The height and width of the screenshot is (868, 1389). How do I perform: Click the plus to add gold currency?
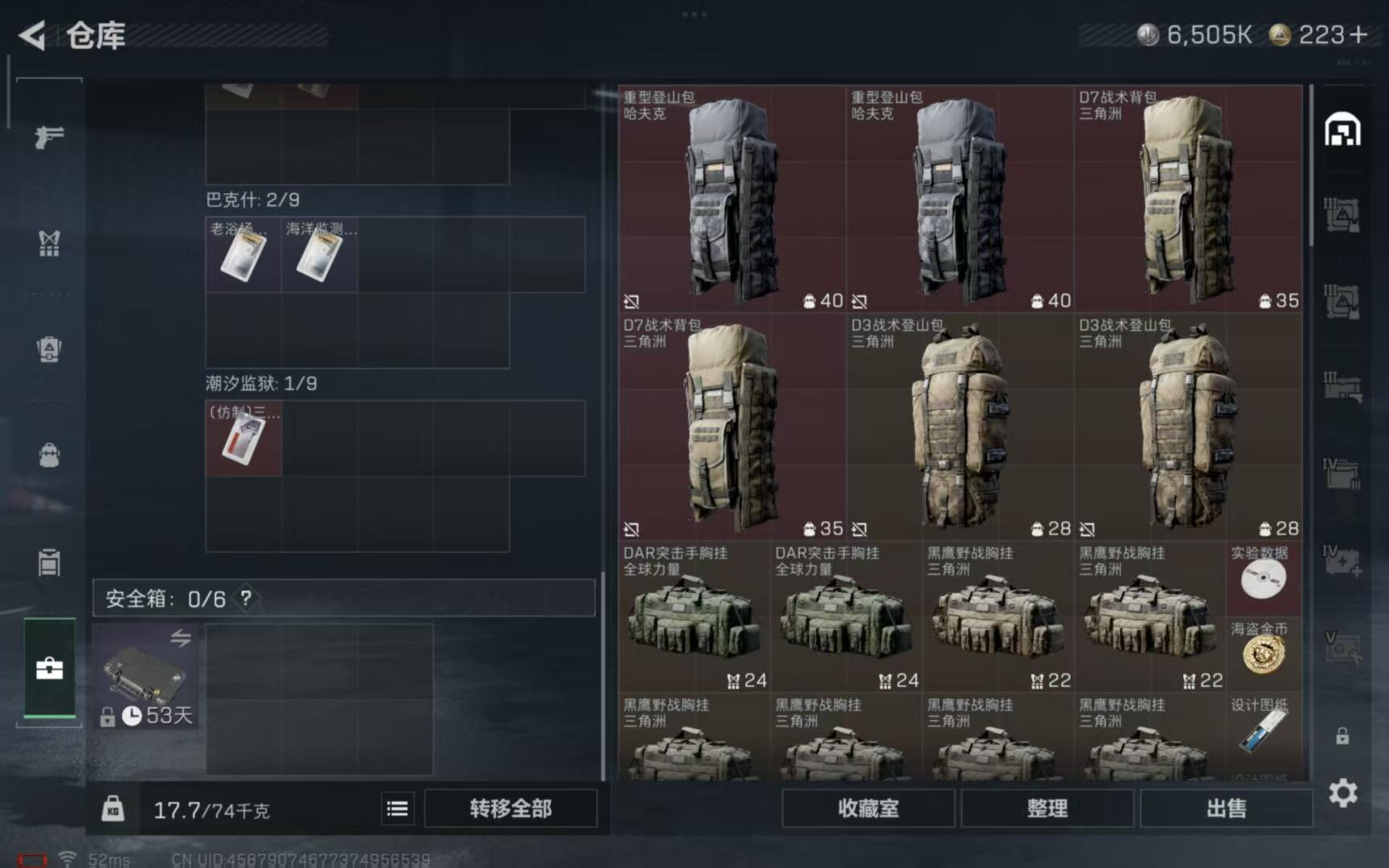point(1358,35)
